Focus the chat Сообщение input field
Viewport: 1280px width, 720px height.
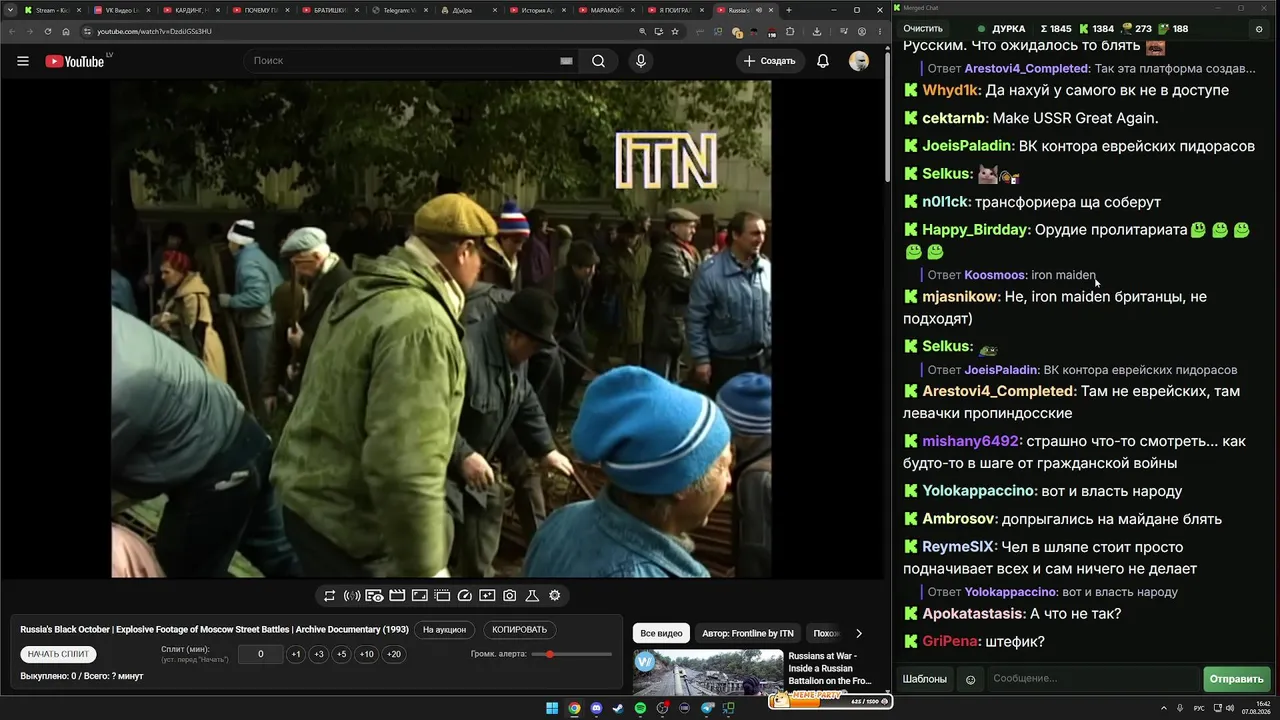[1092, 680]
